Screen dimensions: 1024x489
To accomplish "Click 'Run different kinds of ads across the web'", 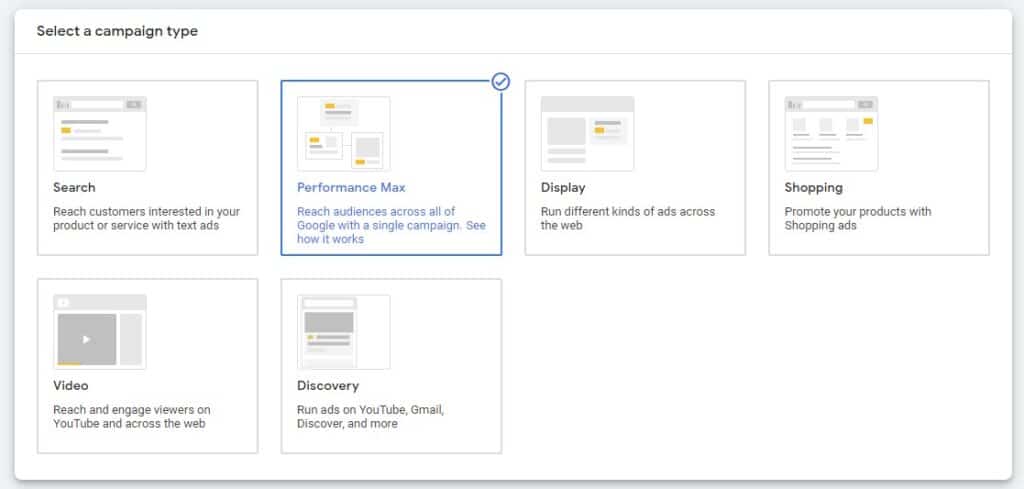I will [x=628, y=219].
